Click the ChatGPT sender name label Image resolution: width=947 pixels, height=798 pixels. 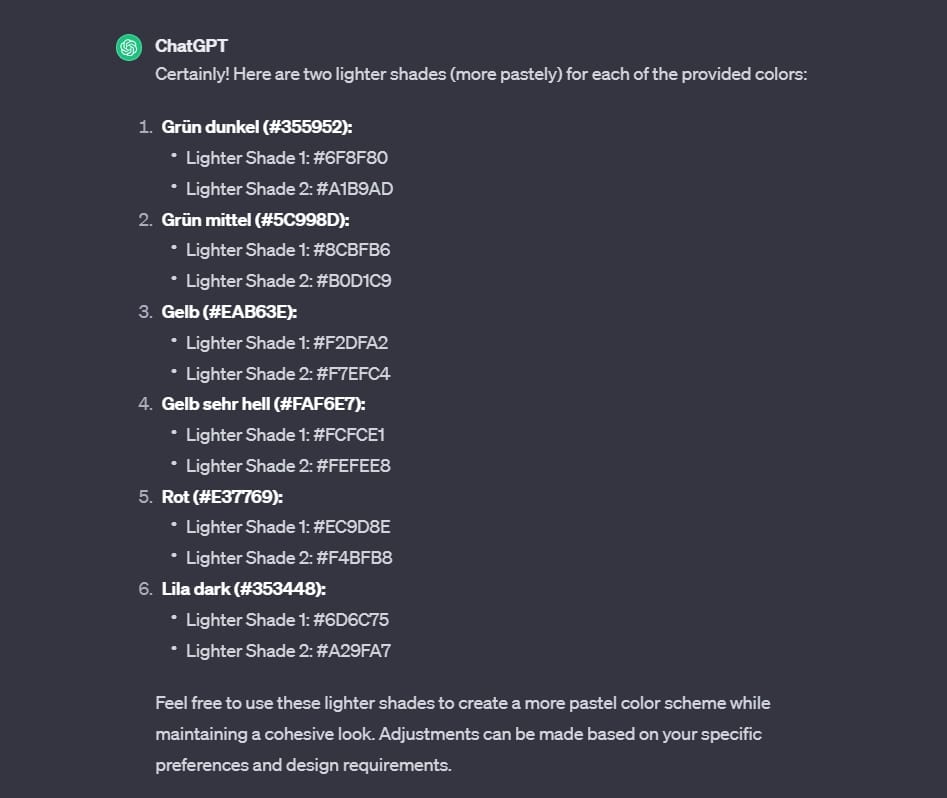tap(191, 46)
